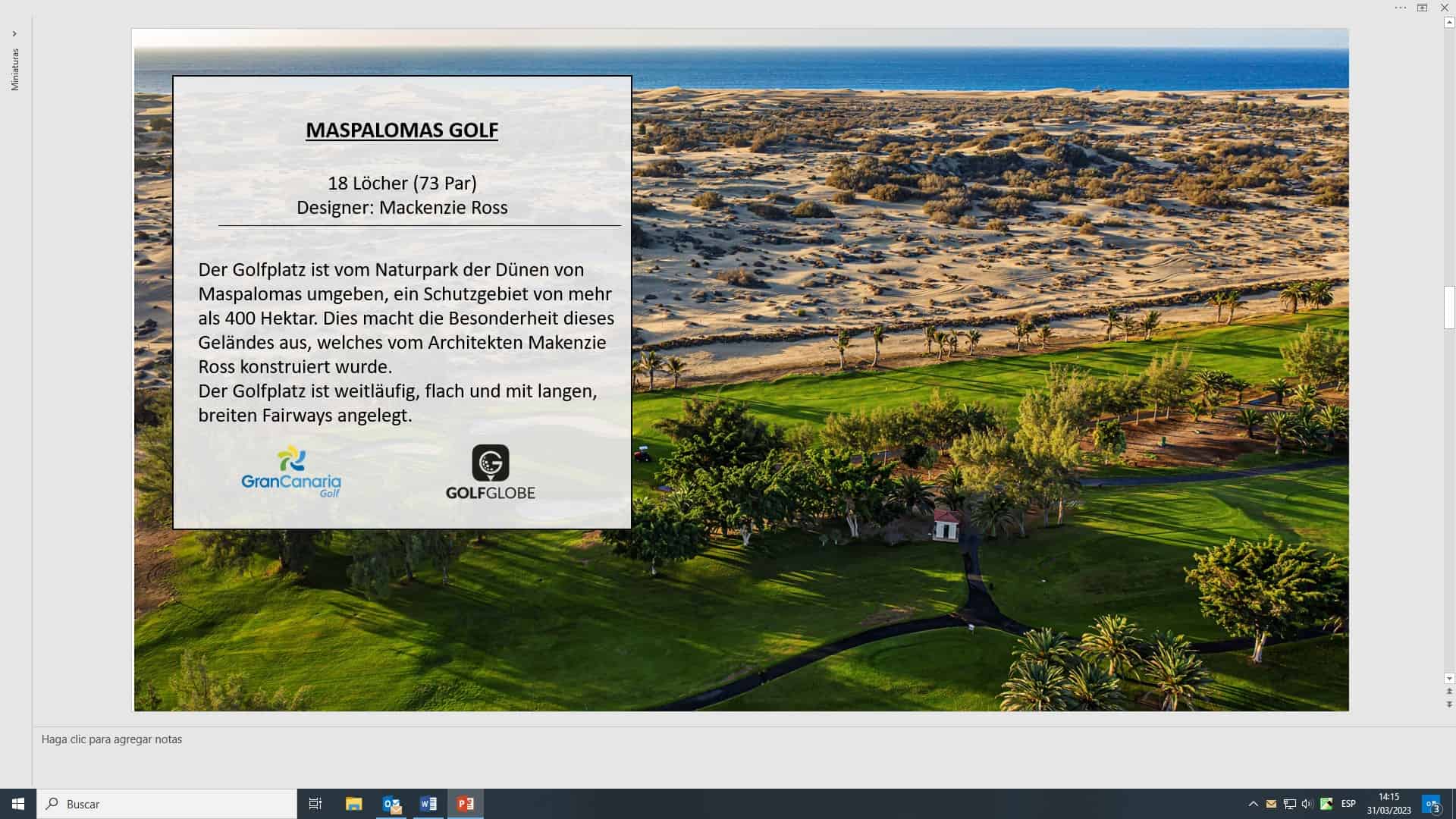Open Task View on the taskbar
The width and height of the screenshot is (1456, 819).
tap(315, 804)
